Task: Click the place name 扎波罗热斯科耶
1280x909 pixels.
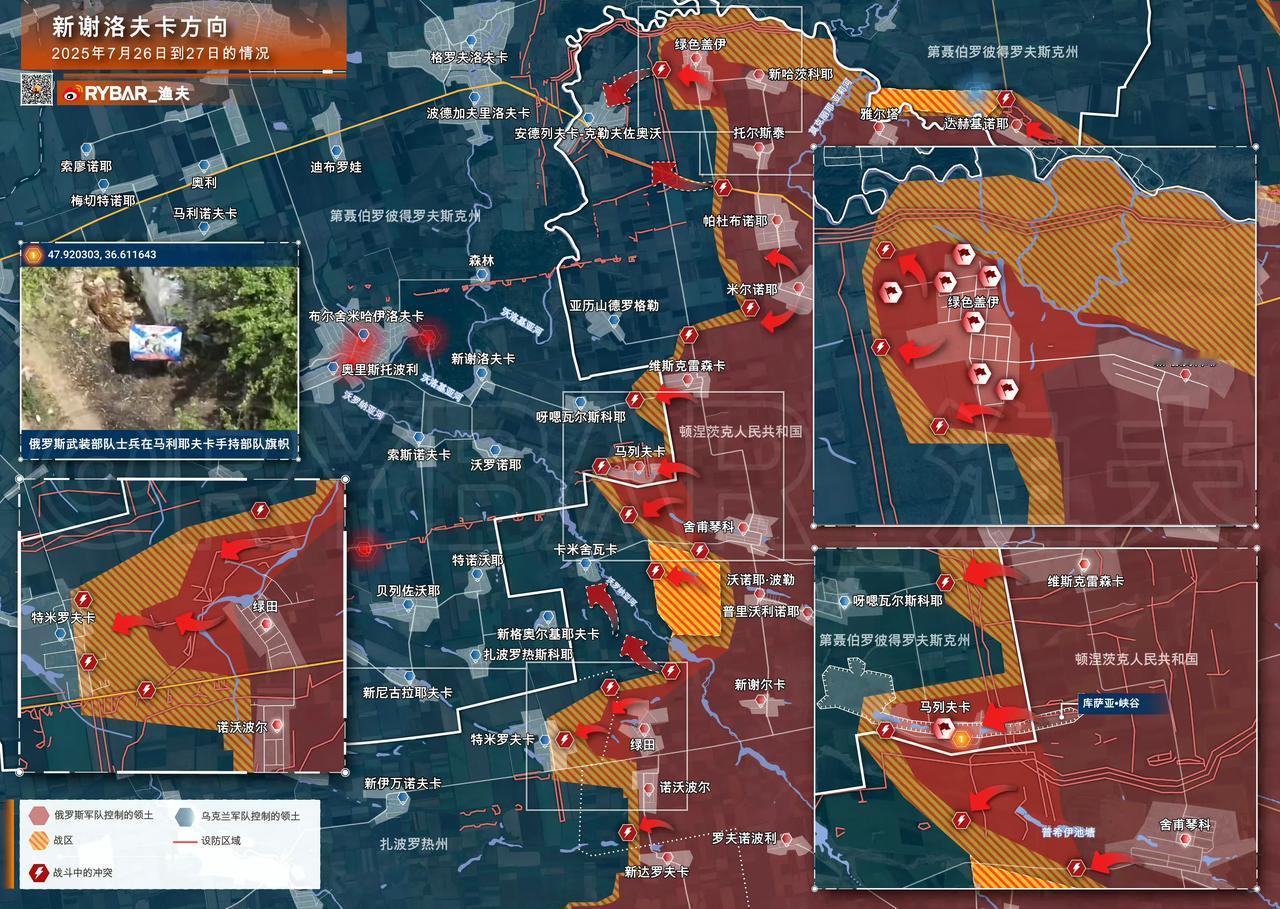Action: (x=527, y=655)
